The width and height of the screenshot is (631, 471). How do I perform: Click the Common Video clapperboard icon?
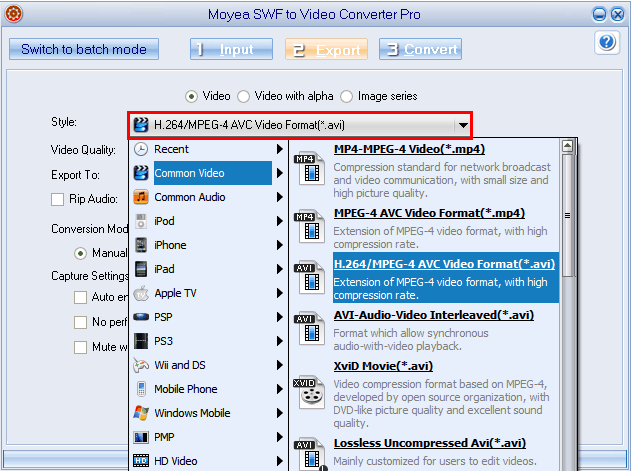point(141,173)
